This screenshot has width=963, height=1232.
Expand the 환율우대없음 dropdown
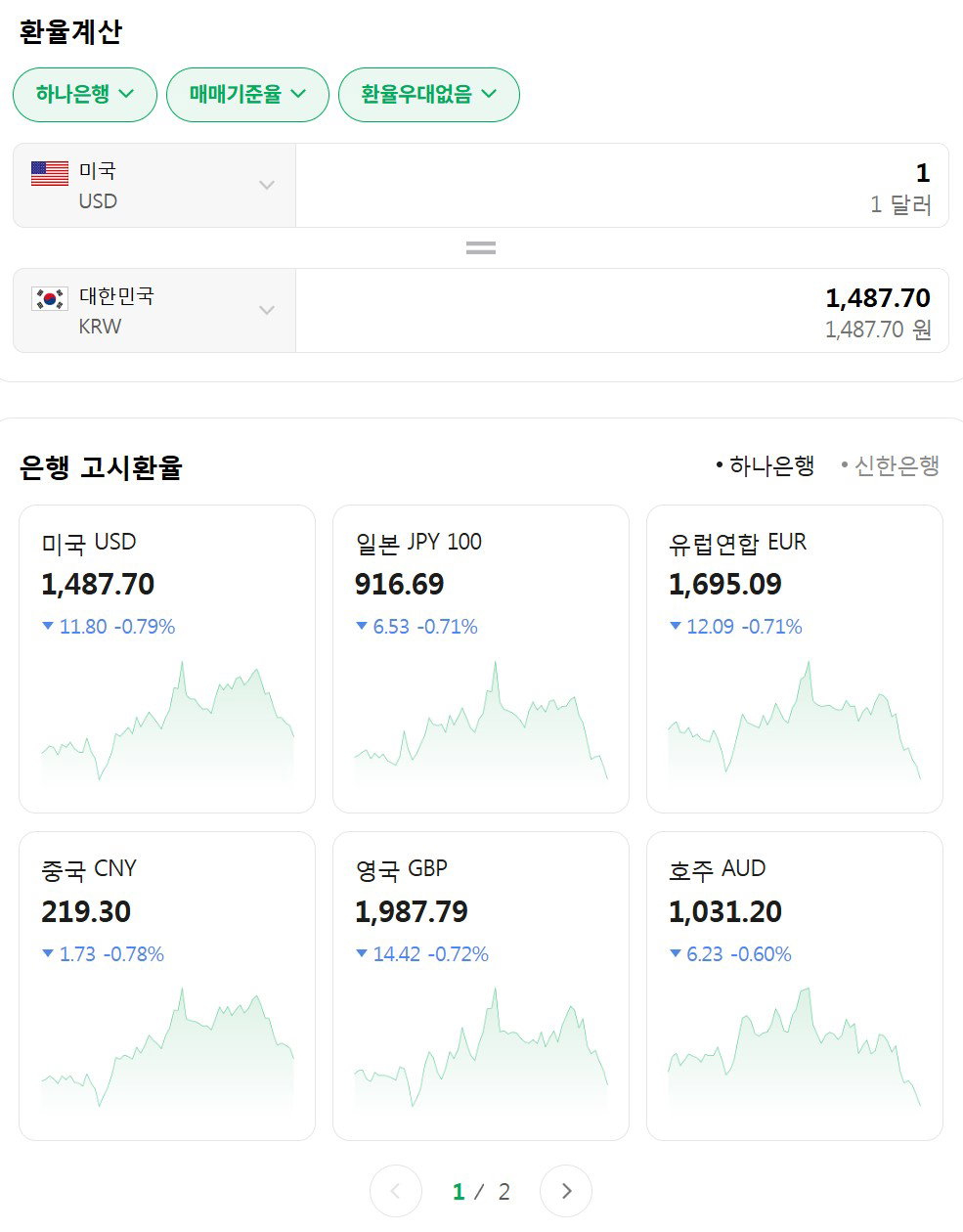pos(429,95)
